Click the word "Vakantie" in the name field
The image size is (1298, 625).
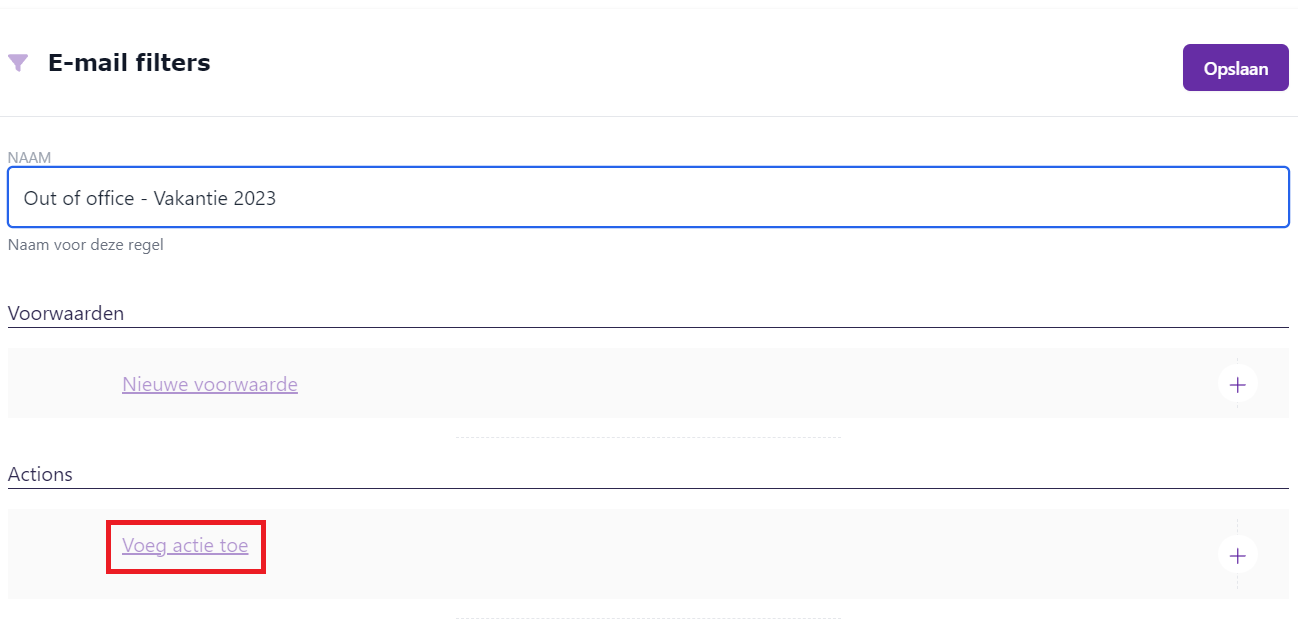(191, 198)
